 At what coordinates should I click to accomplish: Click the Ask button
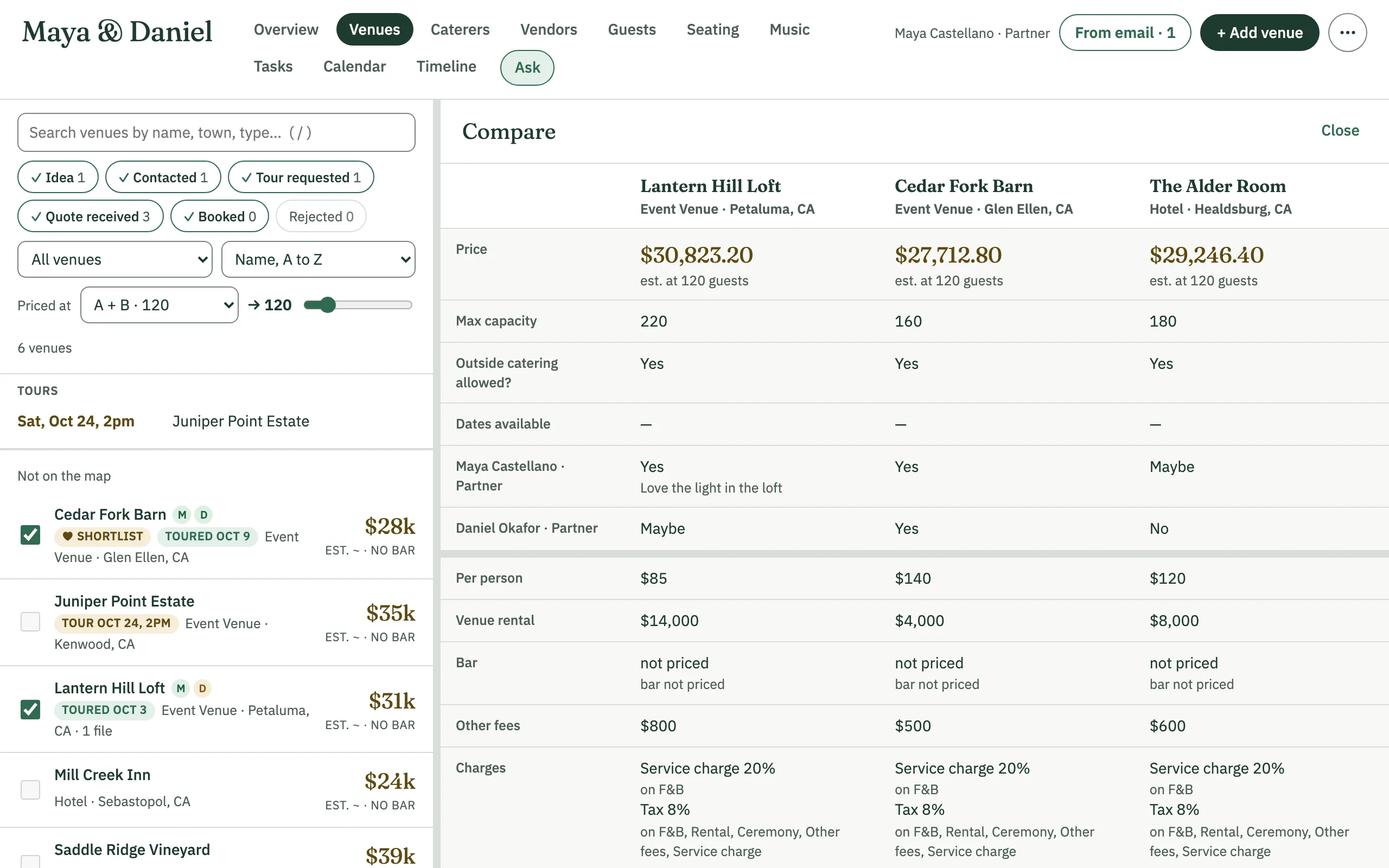(x=527, y=68)
